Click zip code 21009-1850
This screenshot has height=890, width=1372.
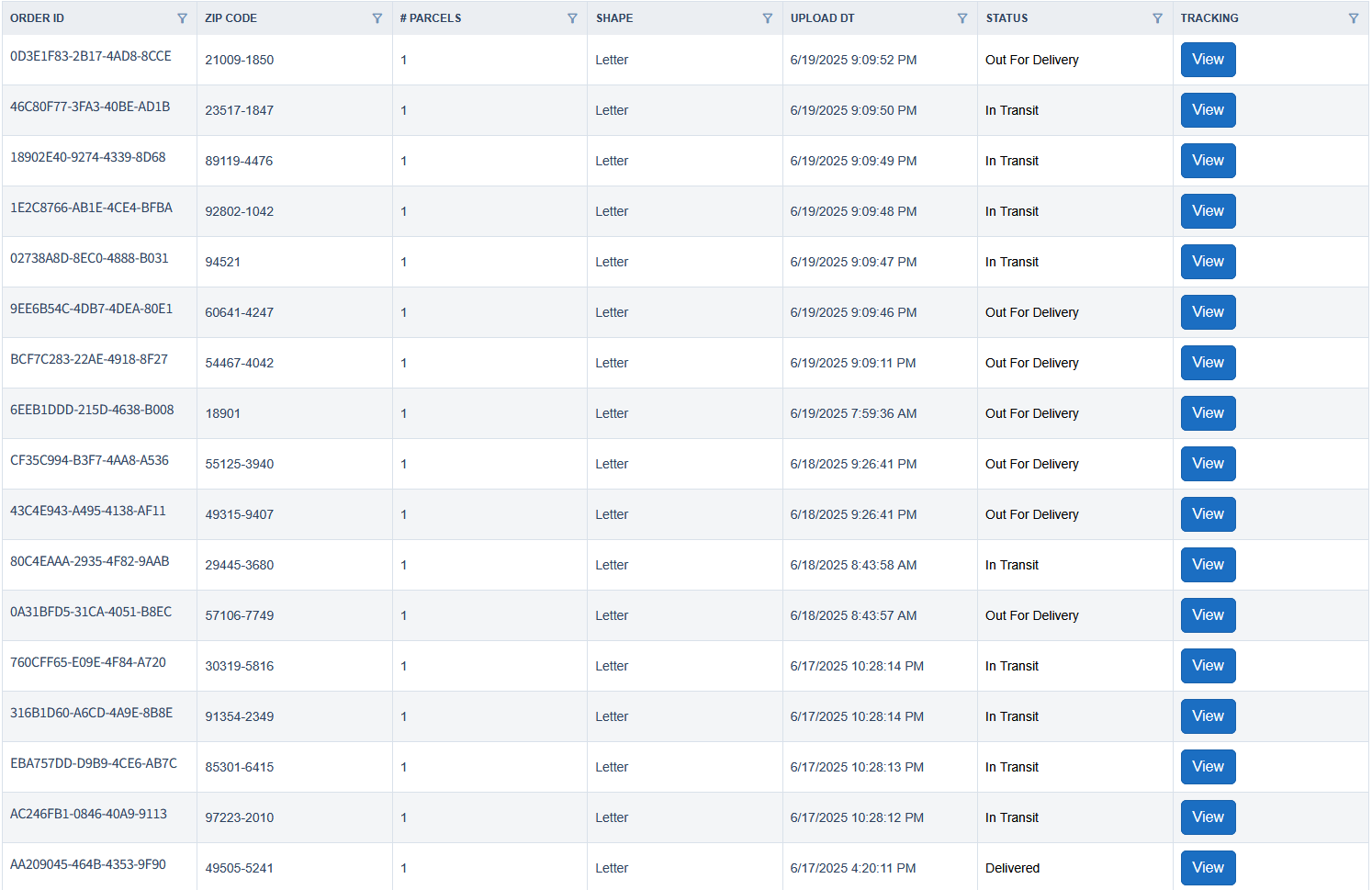pos(240,60)
